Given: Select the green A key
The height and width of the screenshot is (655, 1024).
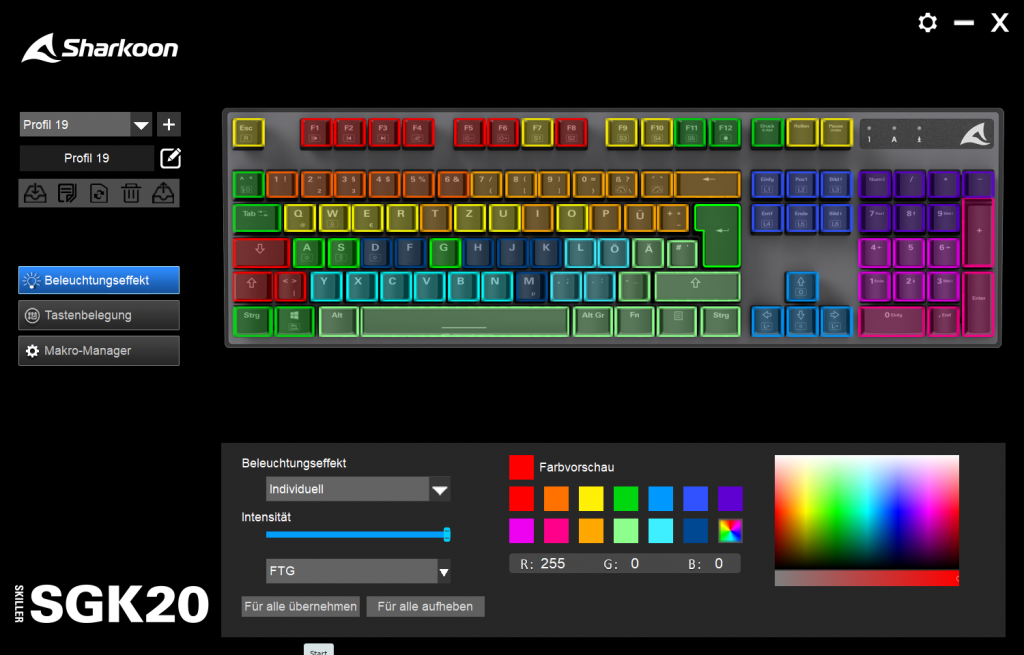Looking at the screenshot, I should tap(308, 253).
